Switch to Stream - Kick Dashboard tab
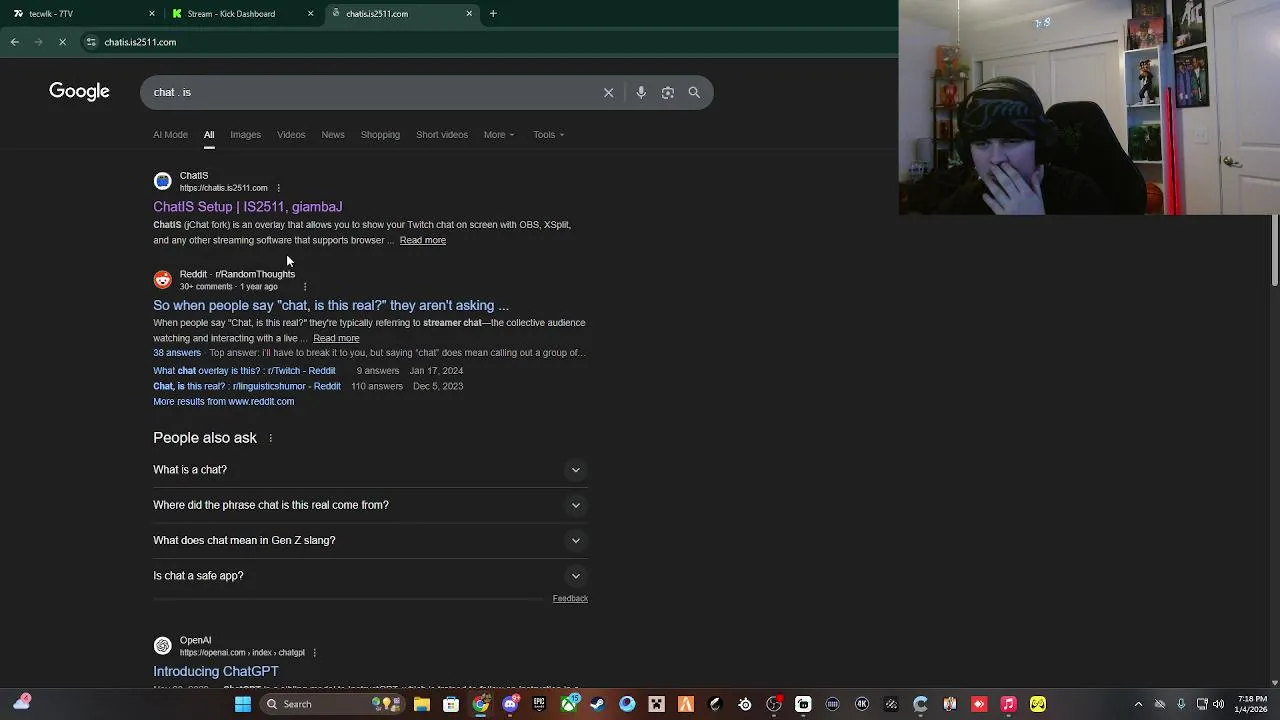This screenshot has width=1280, height=720. point(241,13)
